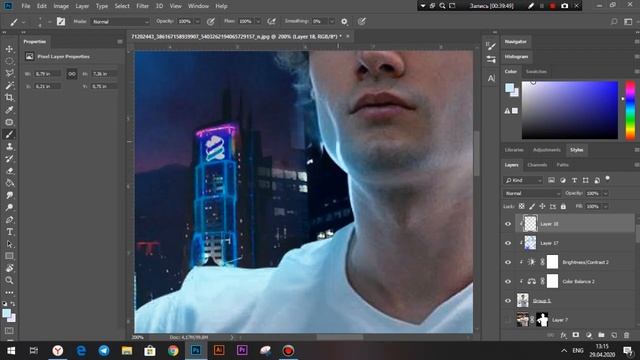Open the Filter menu
The width and height of the screenshot is (640, 360).
click(142, 6)
